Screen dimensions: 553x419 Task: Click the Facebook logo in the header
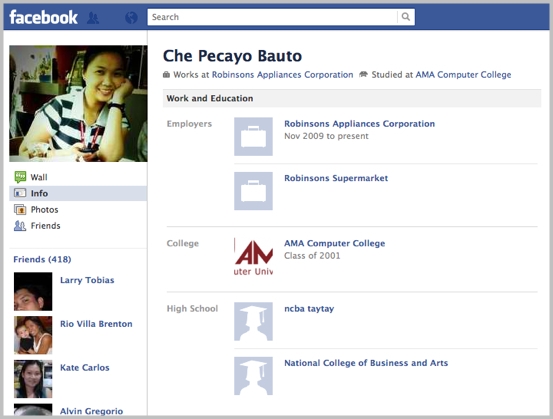click(43, 17)
